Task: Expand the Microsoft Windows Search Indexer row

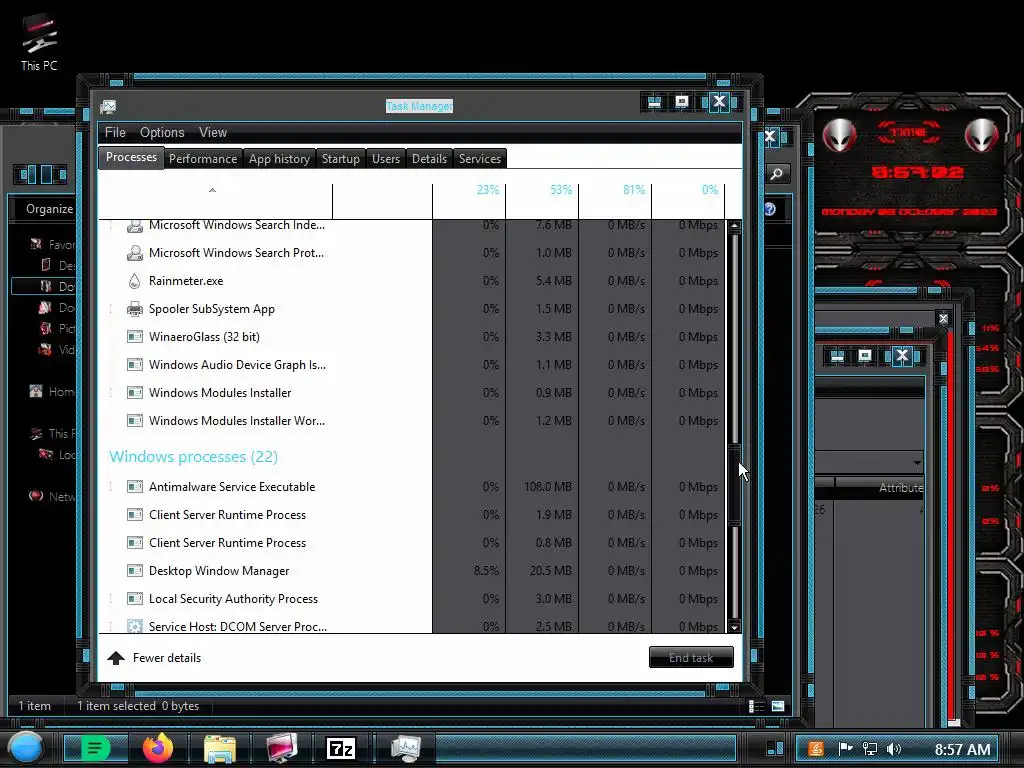Action: tap(110, 225)
